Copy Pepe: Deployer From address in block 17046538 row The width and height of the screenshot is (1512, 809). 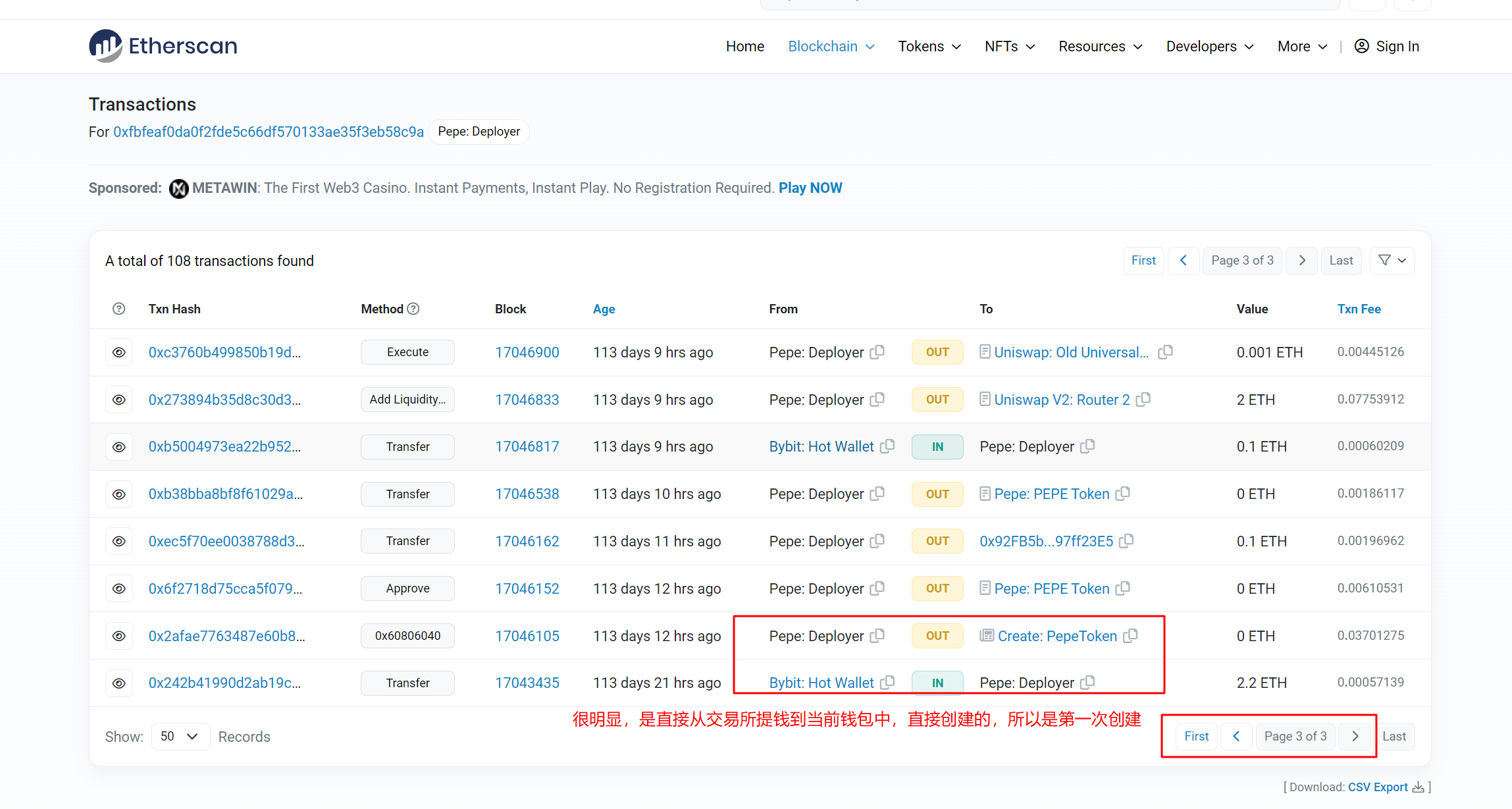877,494
